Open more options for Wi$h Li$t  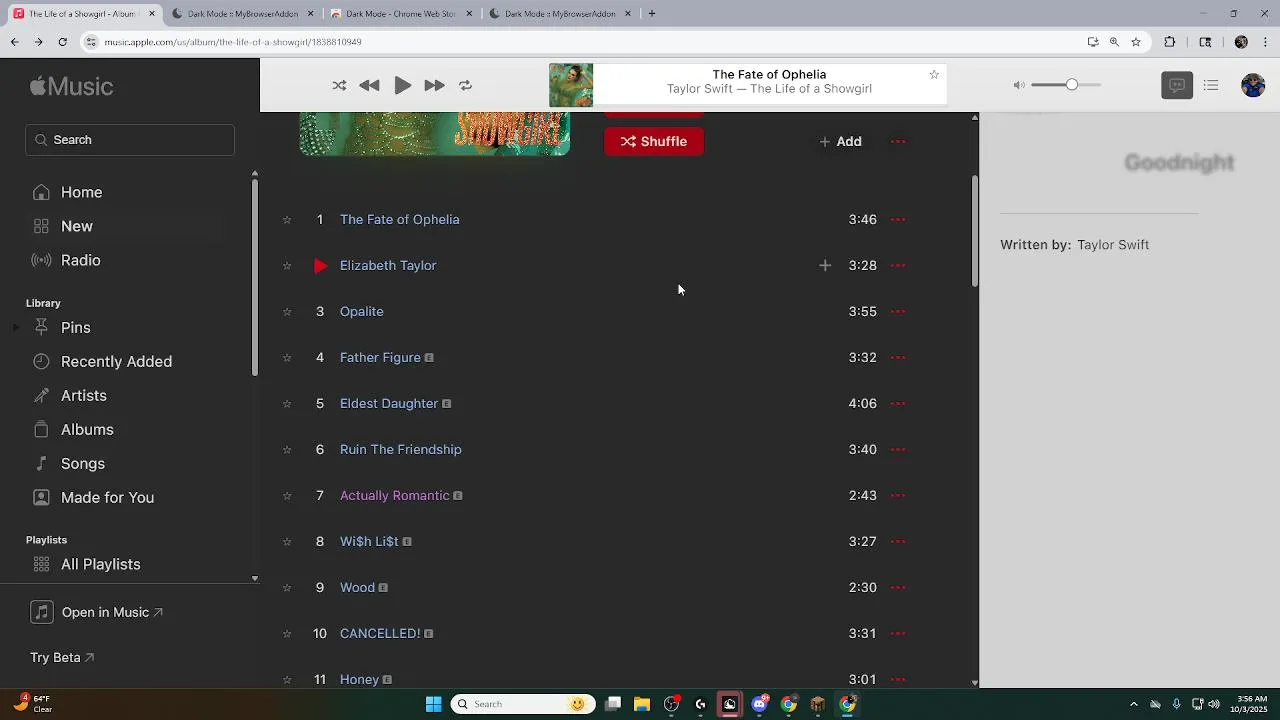click(x=898, y=542)
